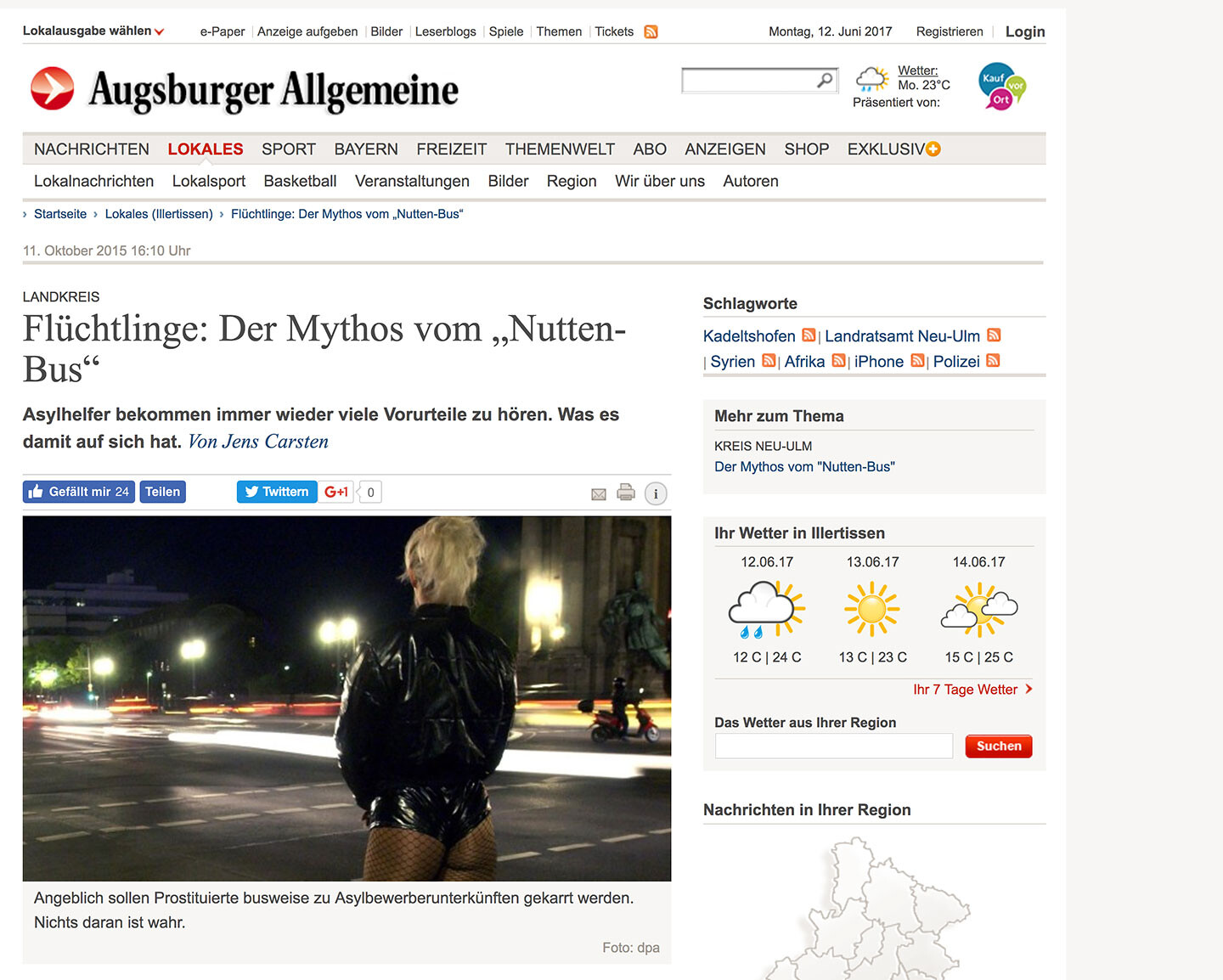Click the Gefällt mir Facebook button

79,492
